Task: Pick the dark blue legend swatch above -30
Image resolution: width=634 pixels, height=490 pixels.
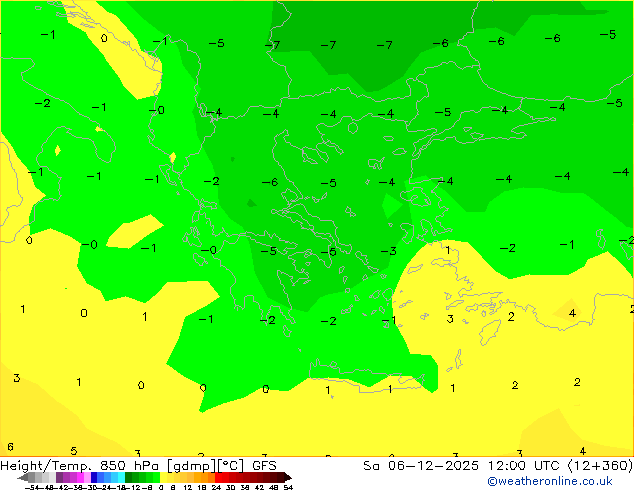Action: (x=94, y=477)
